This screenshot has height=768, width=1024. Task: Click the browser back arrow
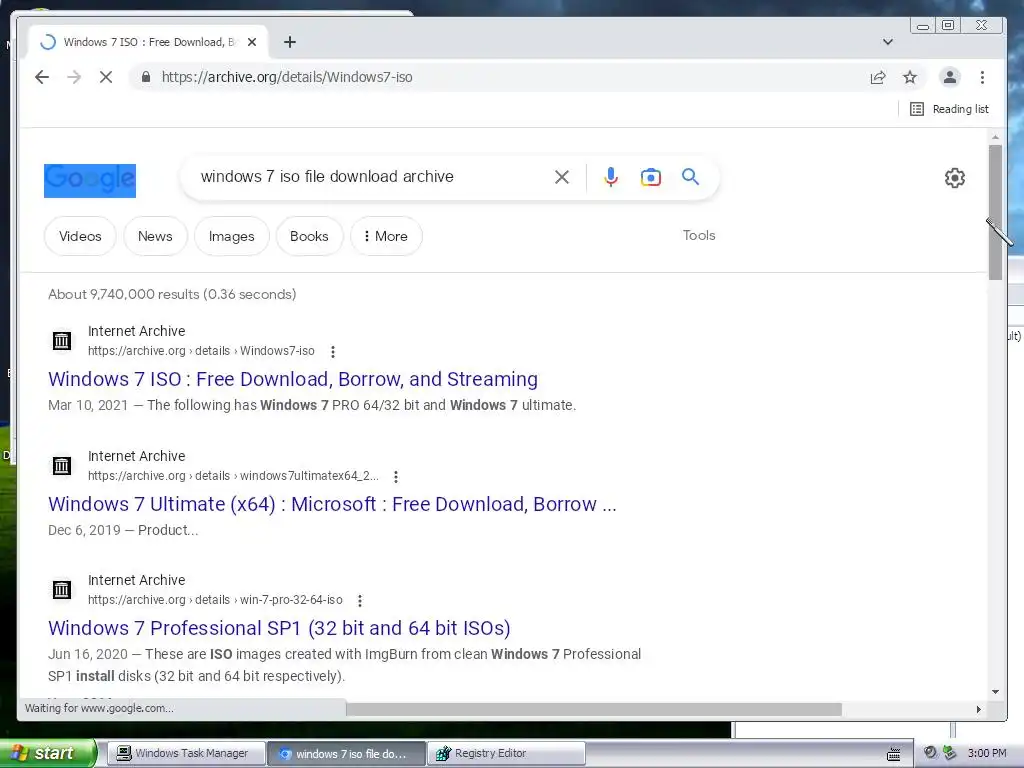(x=42, y=77)
